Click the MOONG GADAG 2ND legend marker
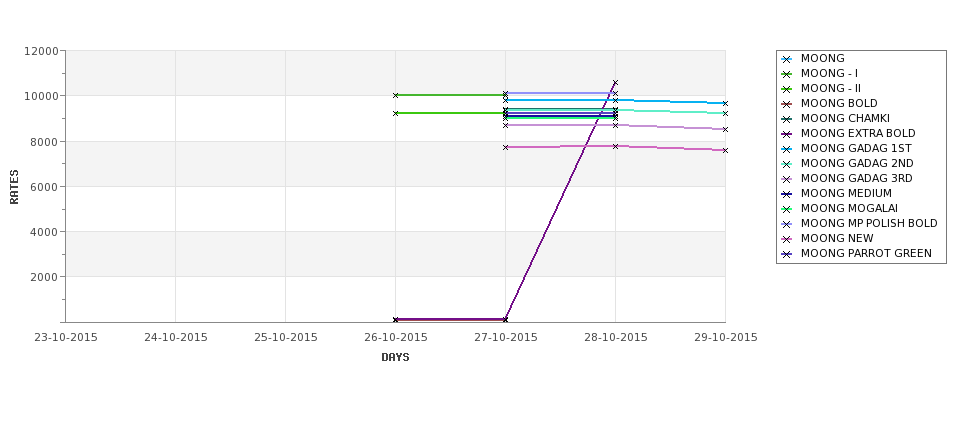Viewport: 975px width, 429px height. point(787,164)
